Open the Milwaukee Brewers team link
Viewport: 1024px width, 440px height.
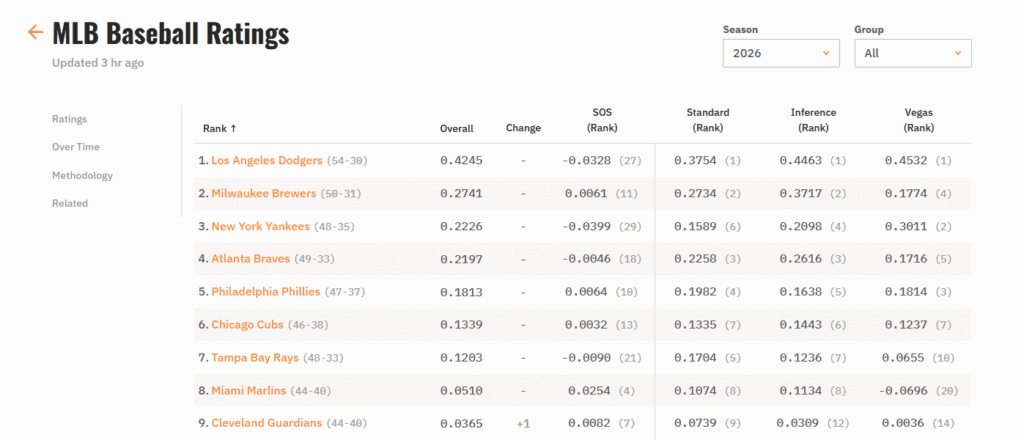point(264,194)
